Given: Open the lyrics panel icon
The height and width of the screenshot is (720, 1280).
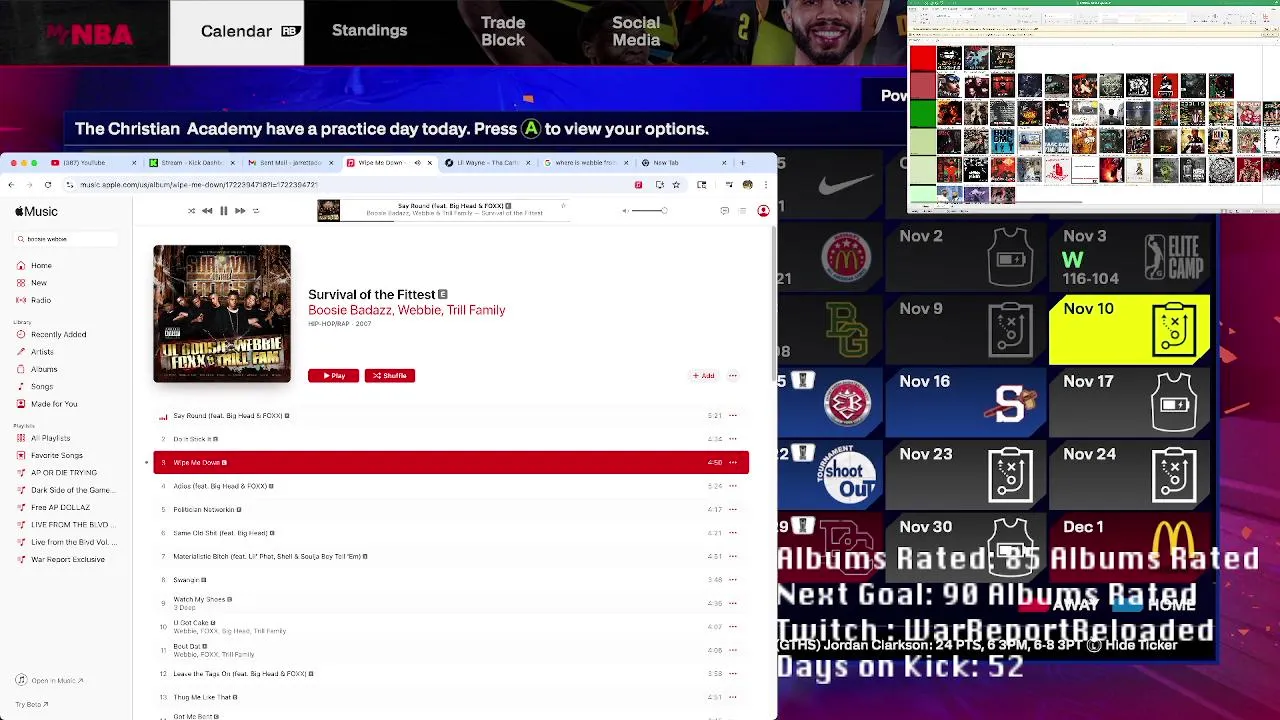Looking at the screenshot, I should click(x=724, y=211).
